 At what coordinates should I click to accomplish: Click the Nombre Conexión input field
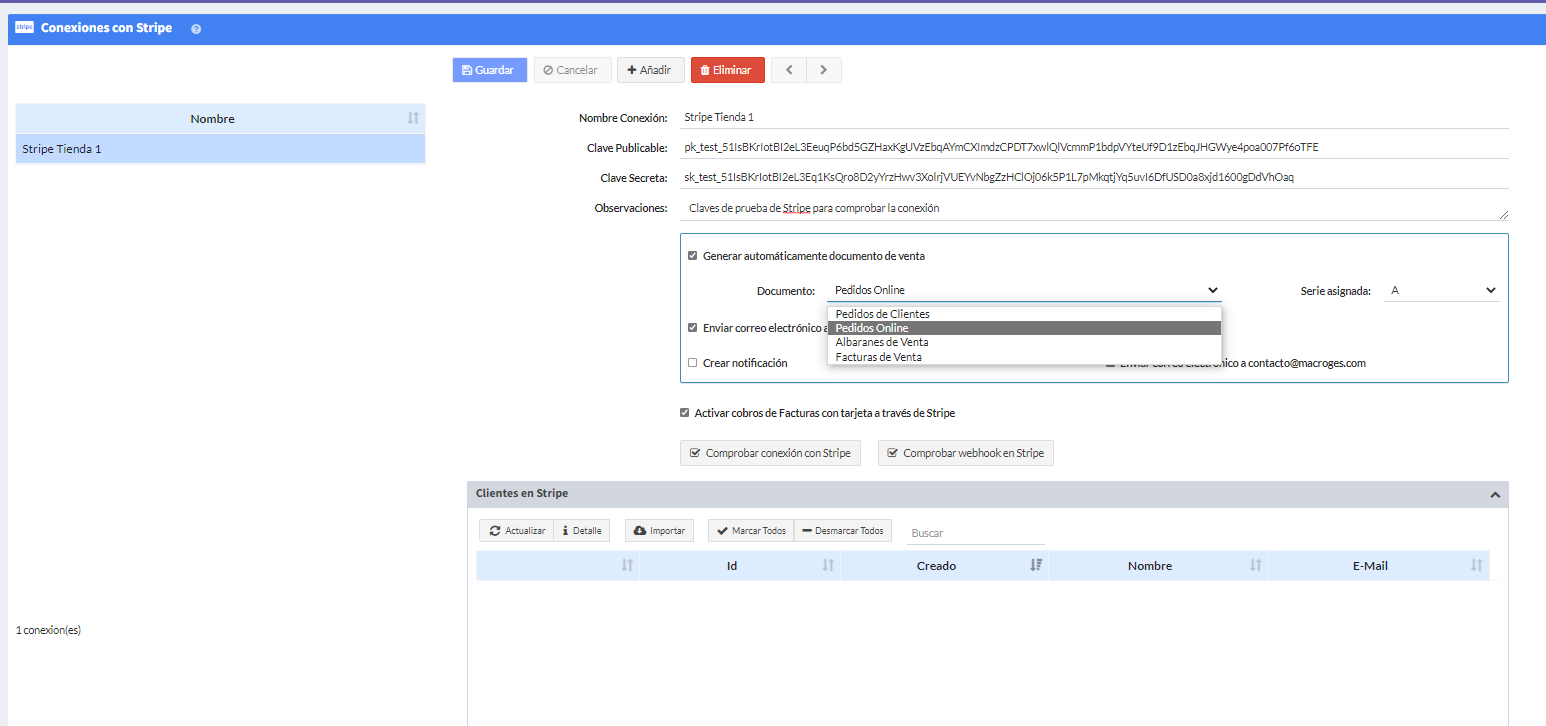click(1093, 117)
